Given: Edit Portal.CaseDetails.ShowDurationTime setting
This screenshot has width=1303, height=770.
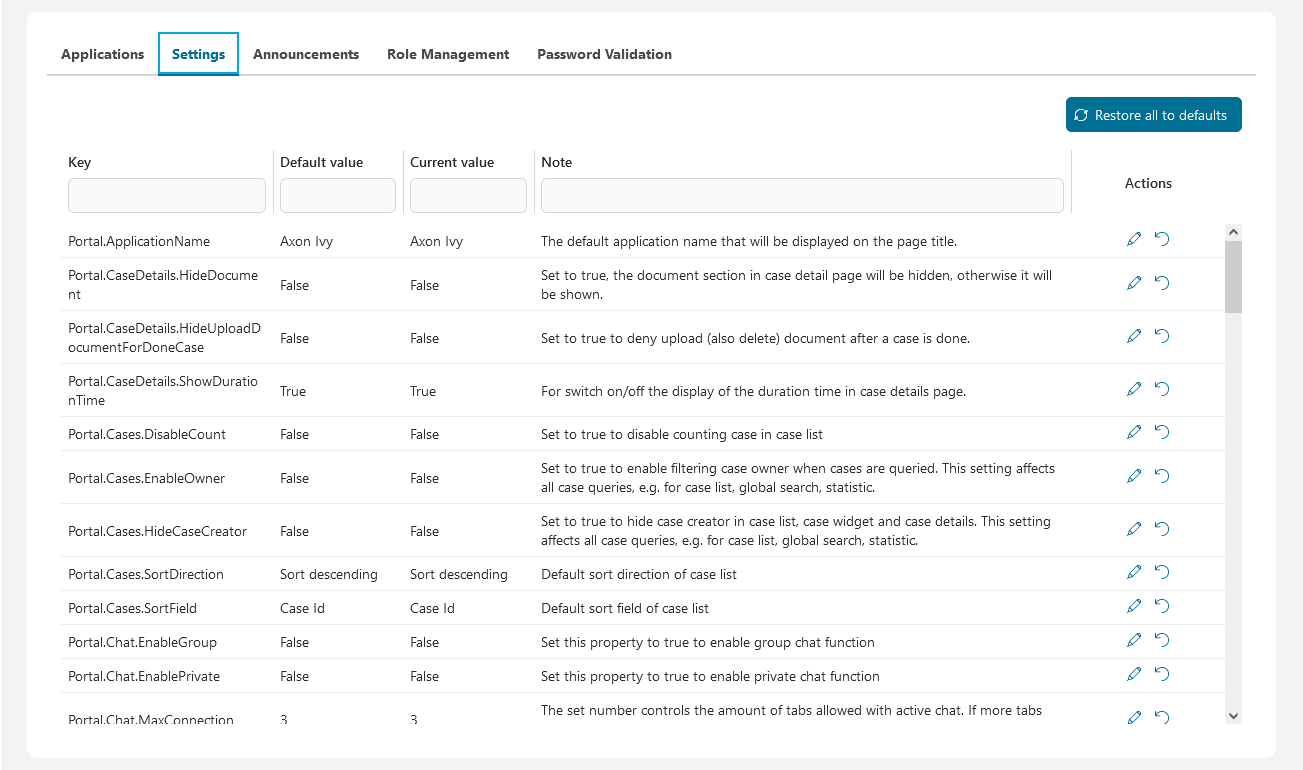Looking at the screenshot, I should [1133, 389].
